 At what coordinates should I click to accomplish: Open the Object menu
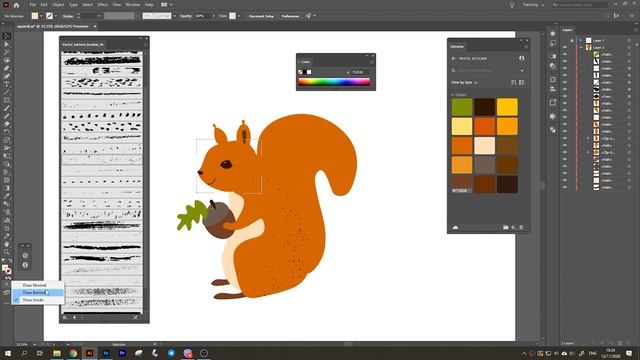point(58,5)
